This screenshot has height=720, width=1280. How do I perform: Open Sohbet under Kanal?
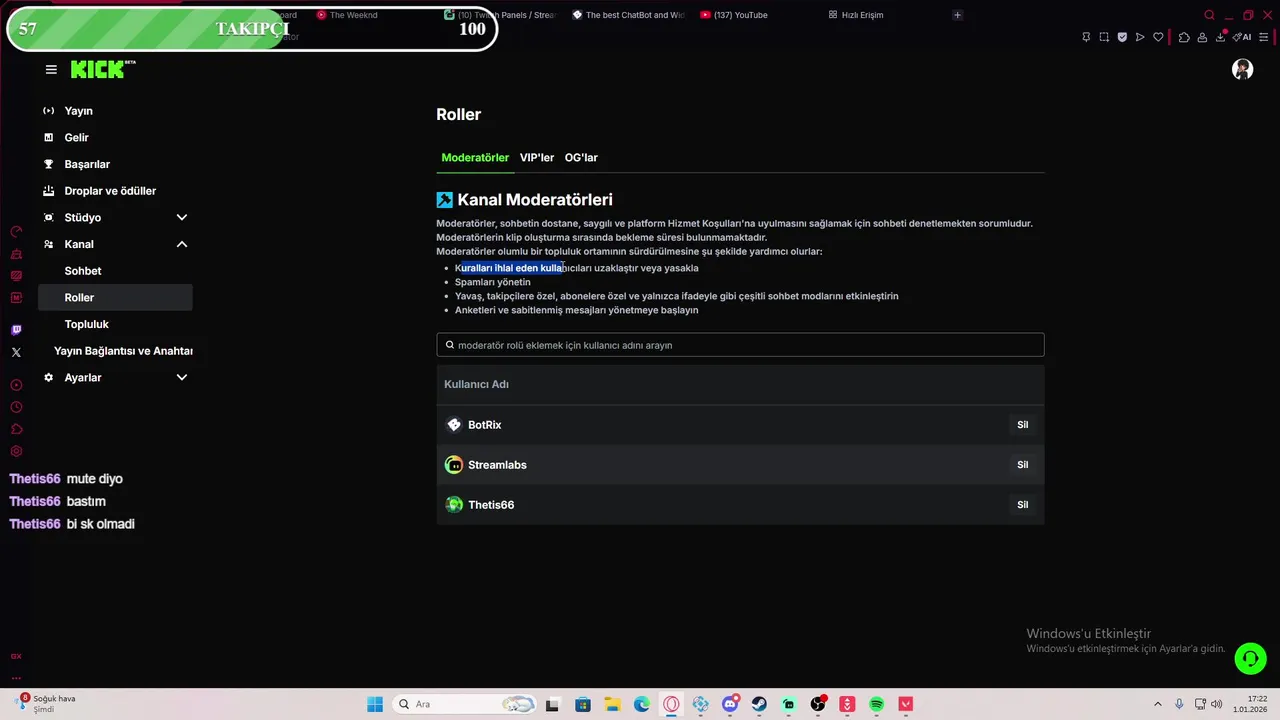click(x=115, y=271)
